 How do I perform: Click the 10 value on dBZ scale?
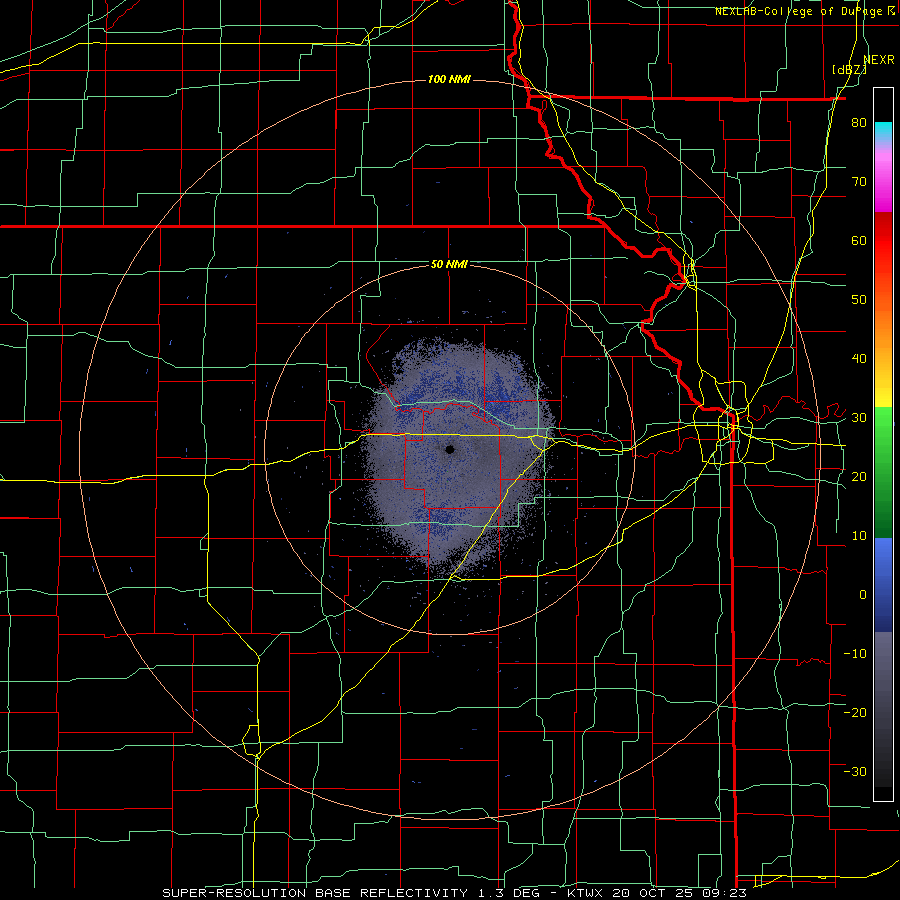click(859, 536)
